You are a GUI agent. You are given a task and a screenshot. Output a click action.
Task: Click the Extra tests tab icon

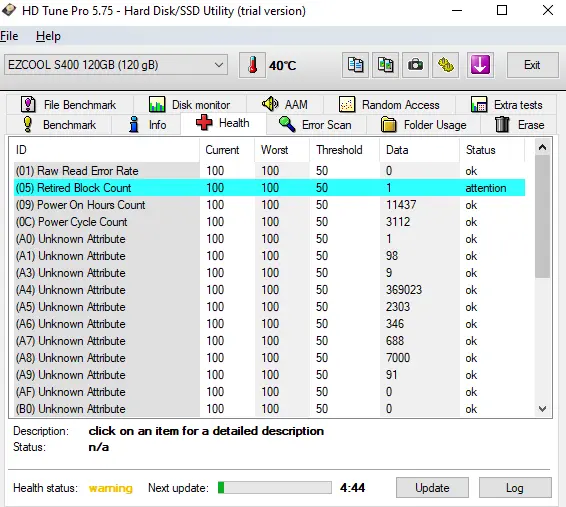[479, 104]
